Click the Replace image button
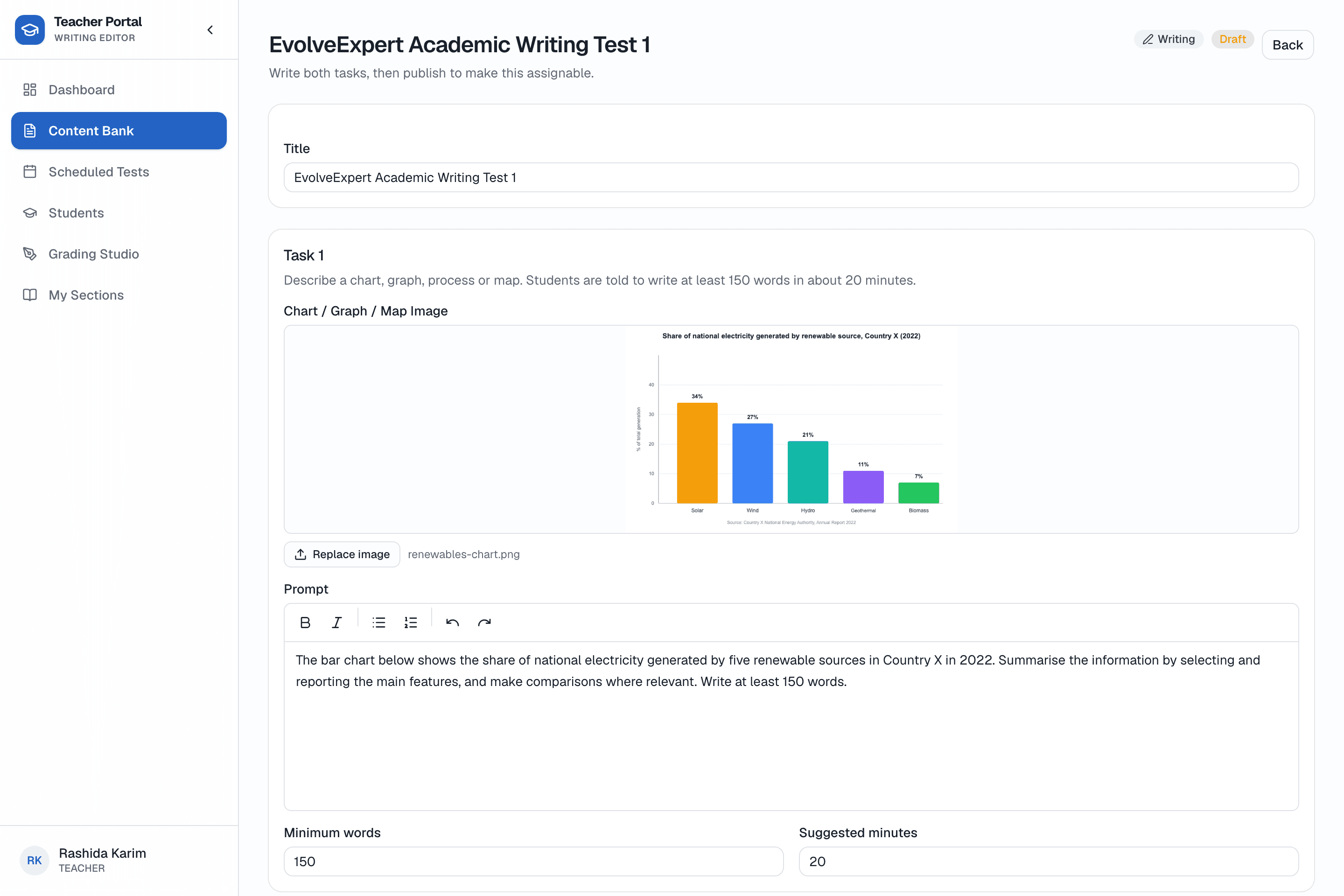The image size is (1344, 896). 342,554
